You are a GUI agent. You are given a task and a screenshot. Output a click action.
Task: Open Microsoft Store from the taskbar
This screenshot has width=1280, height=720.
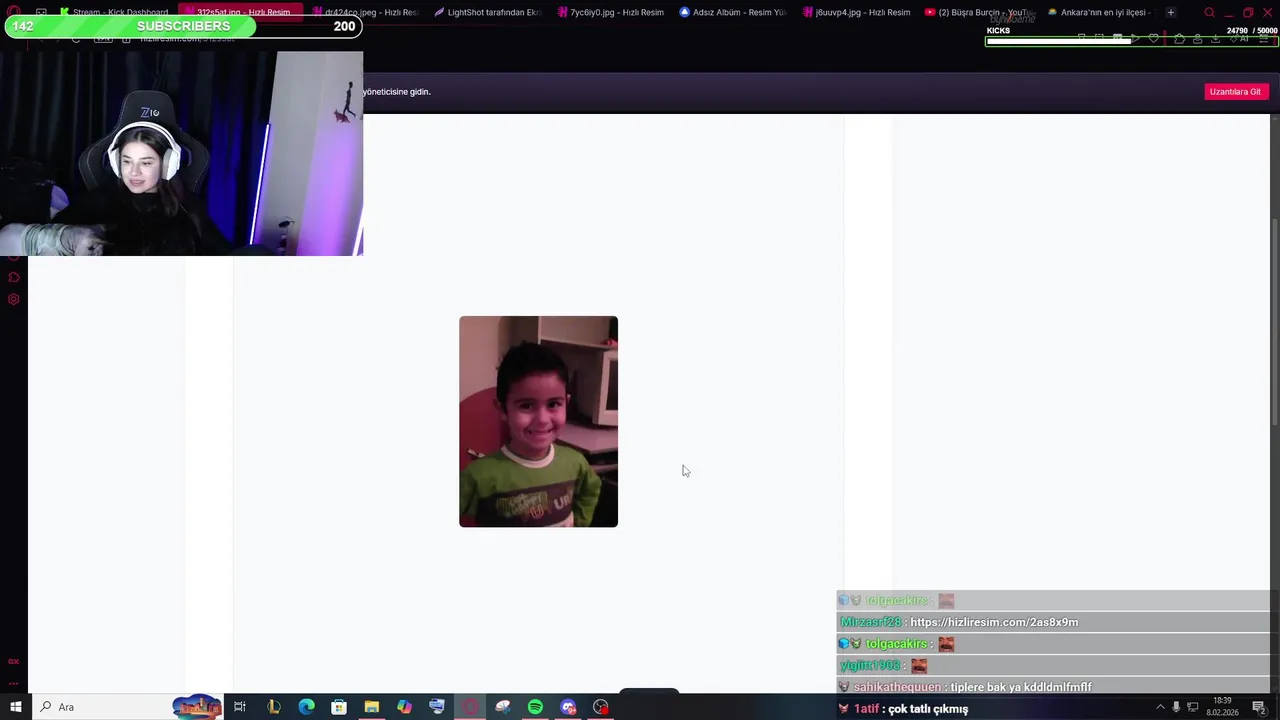tap(339, 707)
